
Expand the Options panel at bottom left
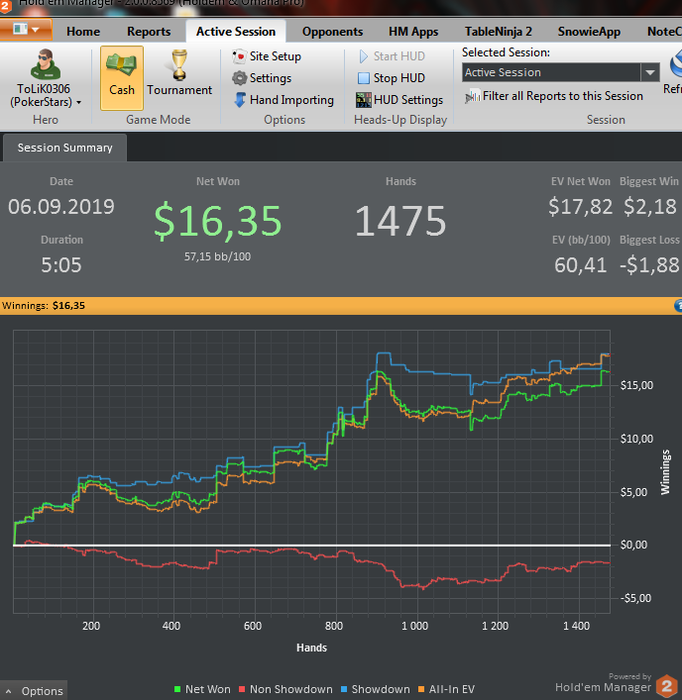coord(34,691)
